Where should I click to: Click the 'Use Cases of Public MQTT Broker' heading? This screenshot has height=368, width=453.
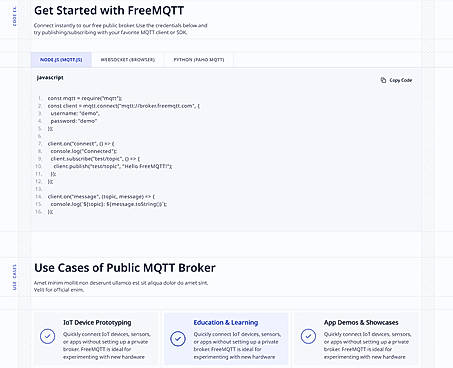125,268
